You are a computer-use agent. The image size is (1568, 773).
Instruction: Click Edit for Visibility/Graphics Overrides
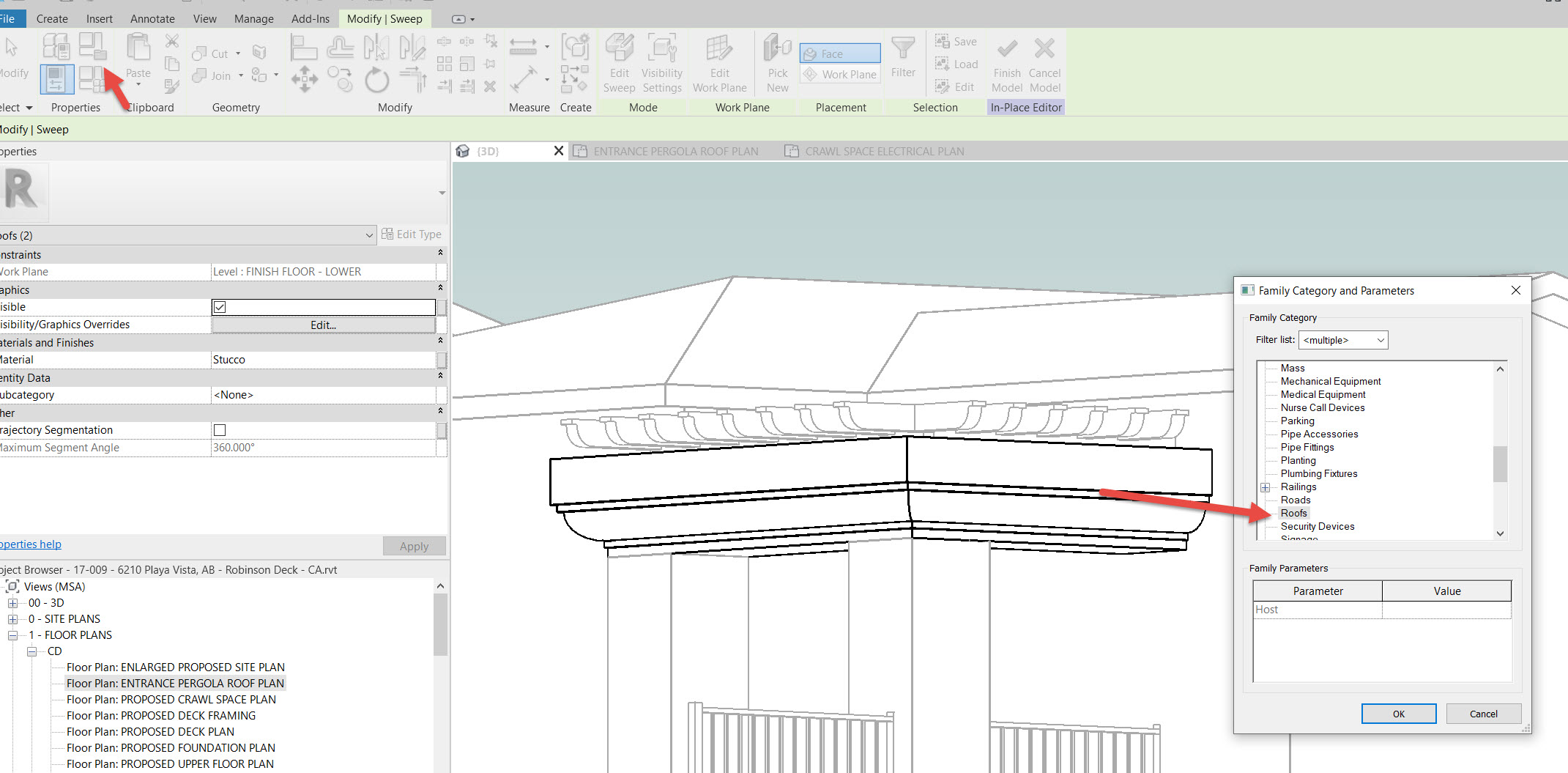[x=323, y=325]
